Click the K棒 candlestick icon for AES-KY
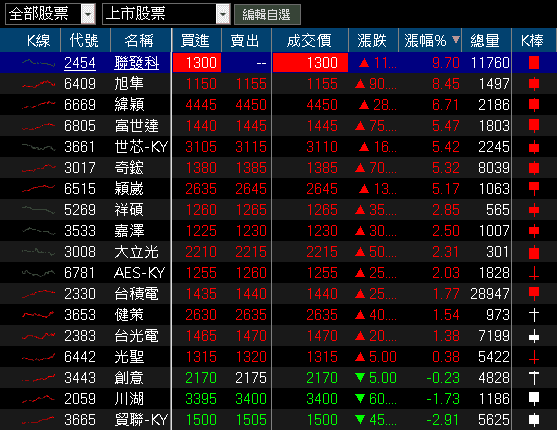 click(x=534, y=273)
